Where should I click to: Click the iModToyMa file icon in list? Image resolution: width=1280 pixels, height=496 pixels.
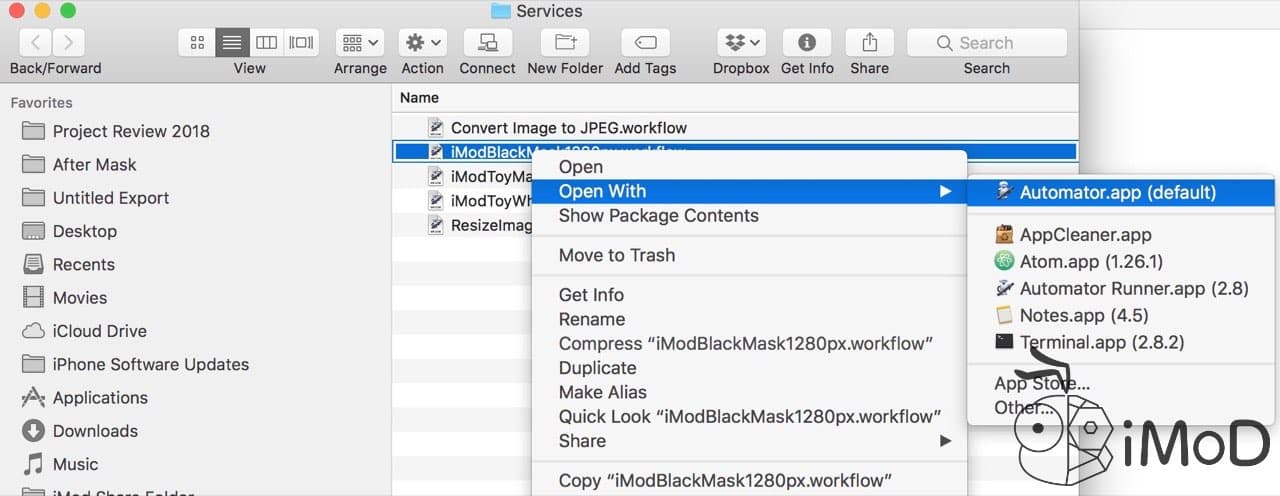(435, 176)
